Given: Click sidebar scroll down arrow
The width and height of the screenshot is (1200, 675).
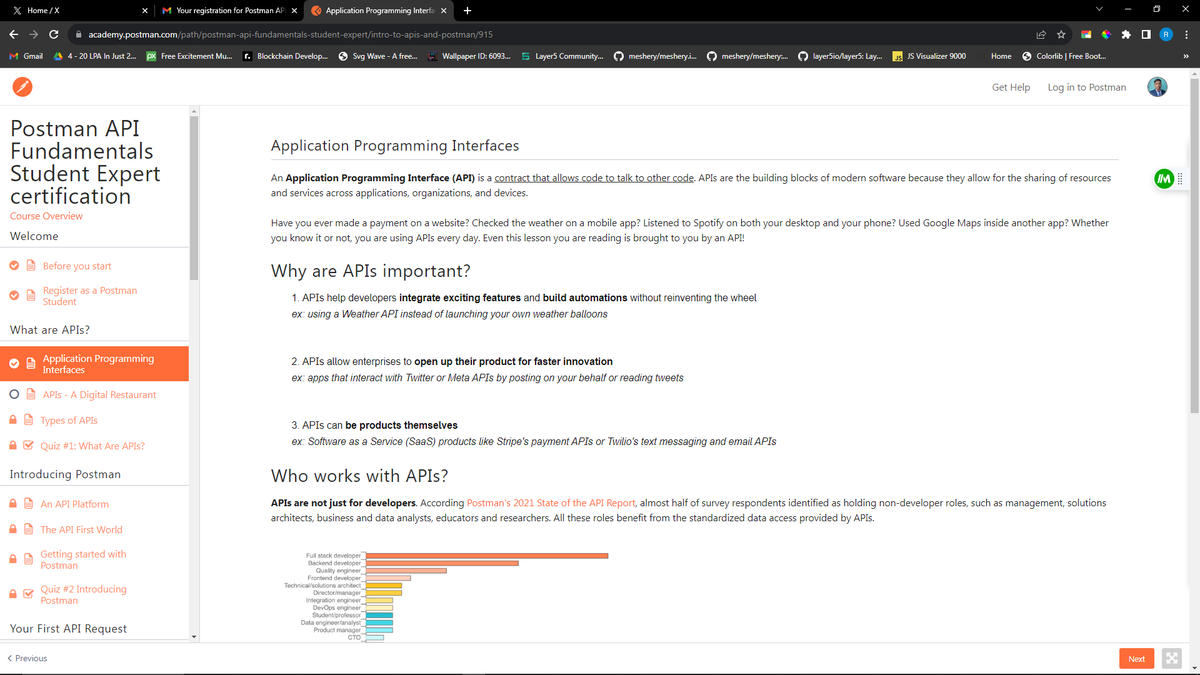Looking at the screenshot, I should tap(194, 636).
